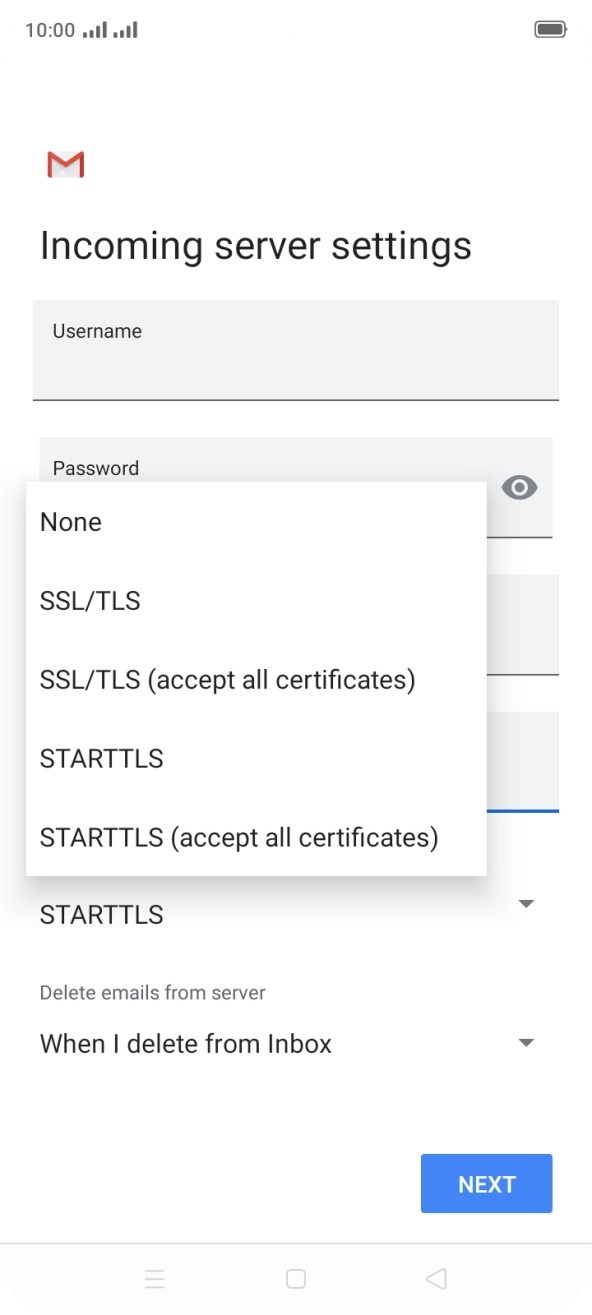Tap the Back navigation icon
The image size is (592, 1315).
tap(435, 1278)
